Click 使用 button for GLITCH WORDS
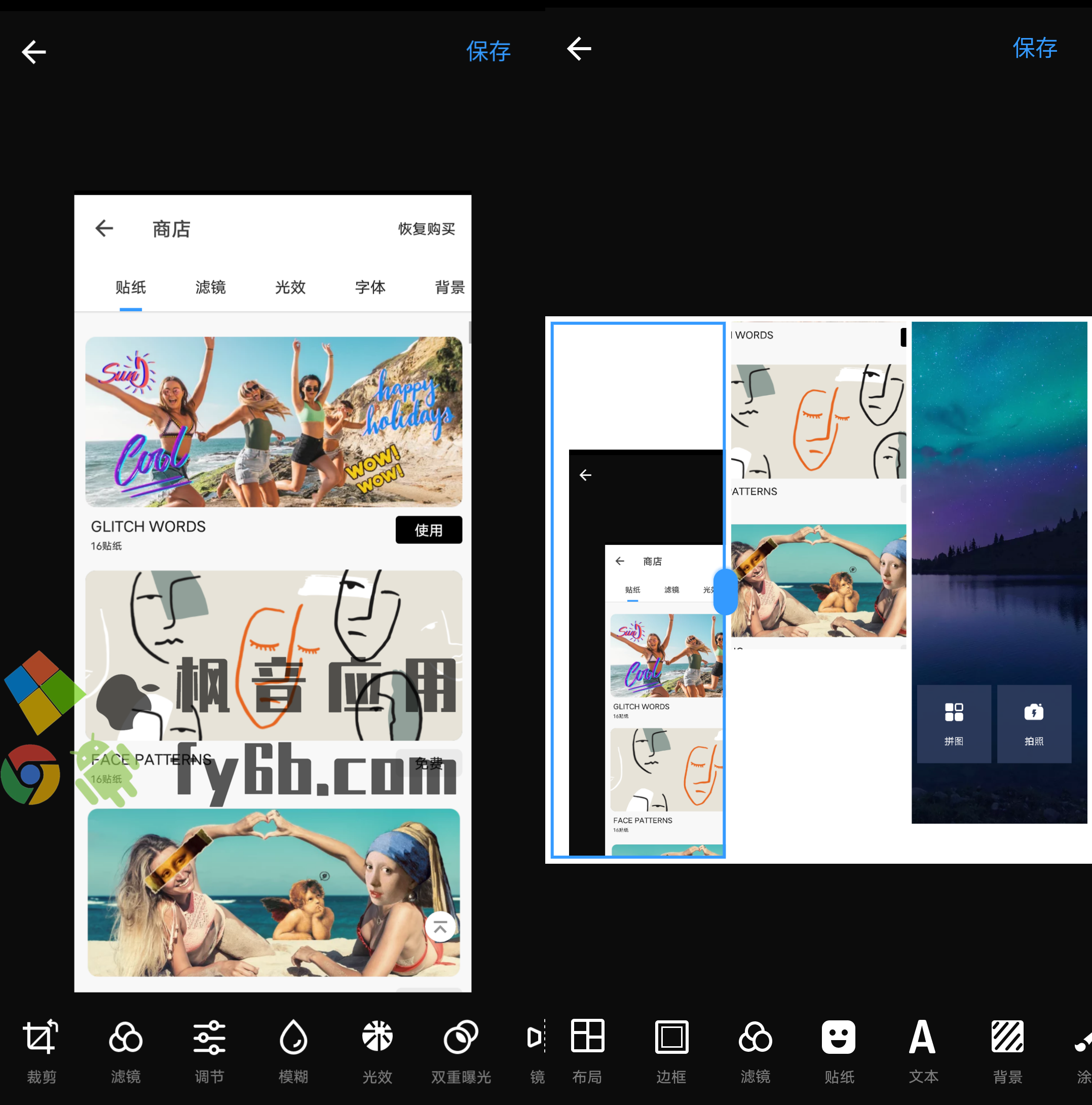Screen dimensions: 1092x1105 pyautogui.click(x=429, y=530)
